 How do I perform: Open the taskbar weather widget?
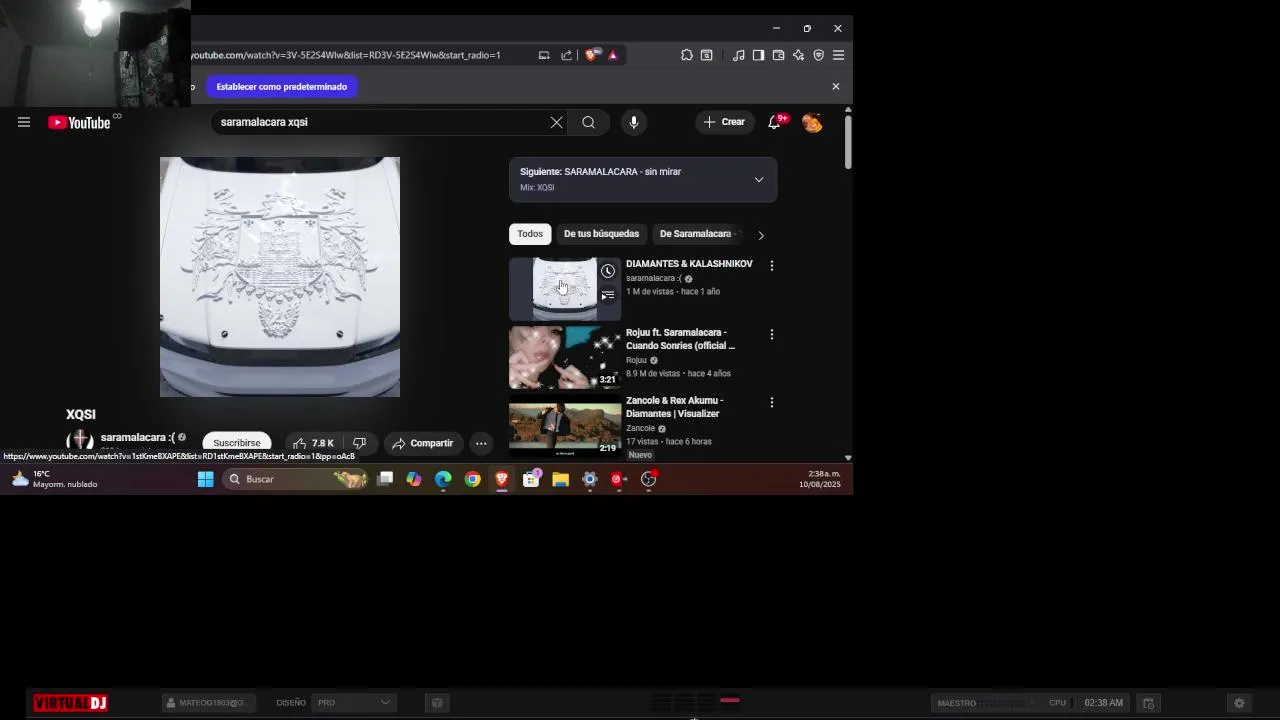pyautogui.click(x=55, y=479)
